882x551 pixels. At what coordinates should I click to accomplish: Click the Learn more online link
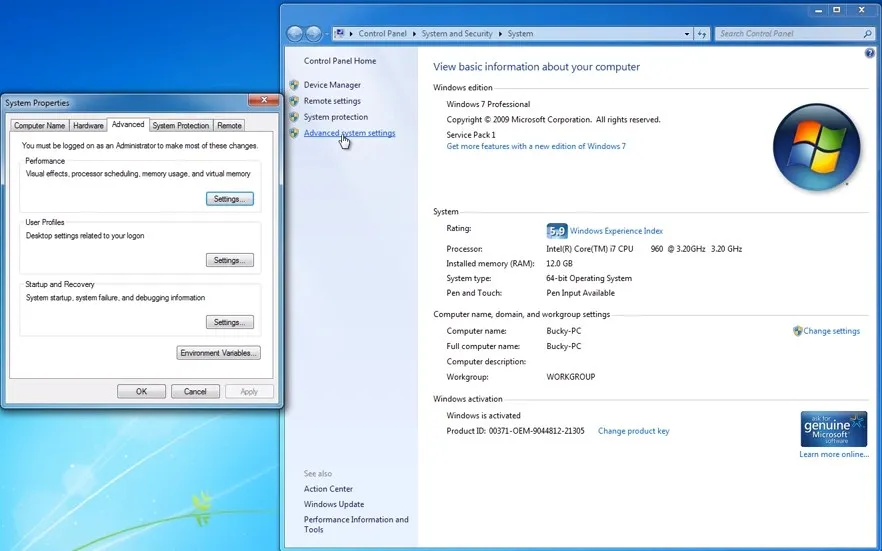pyautogui.click(x=834, y=454)
